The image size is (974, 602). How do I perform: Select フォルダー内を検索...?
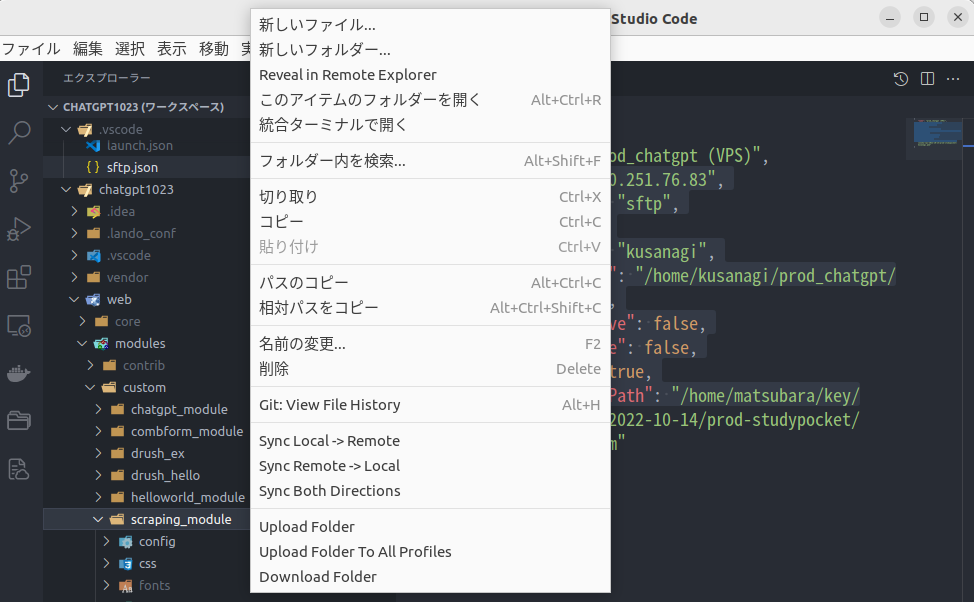click(x=430, y=161)
